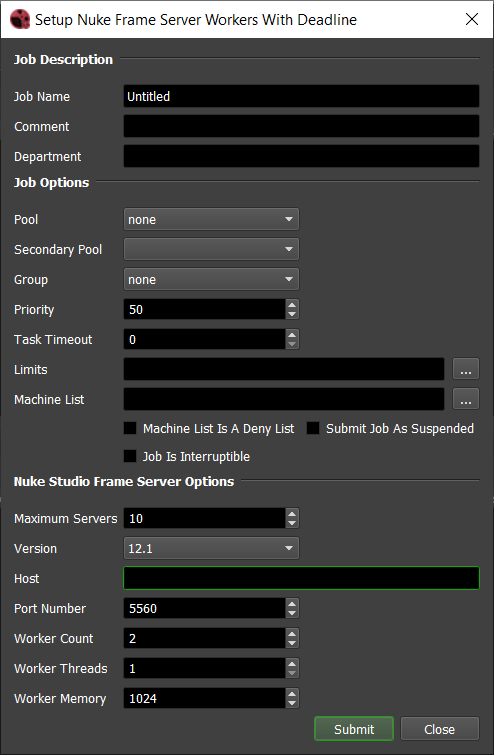The height and width of the screenshot is (755, 494).
Task: Focus the Host input field
Action: tap(301, 578)
